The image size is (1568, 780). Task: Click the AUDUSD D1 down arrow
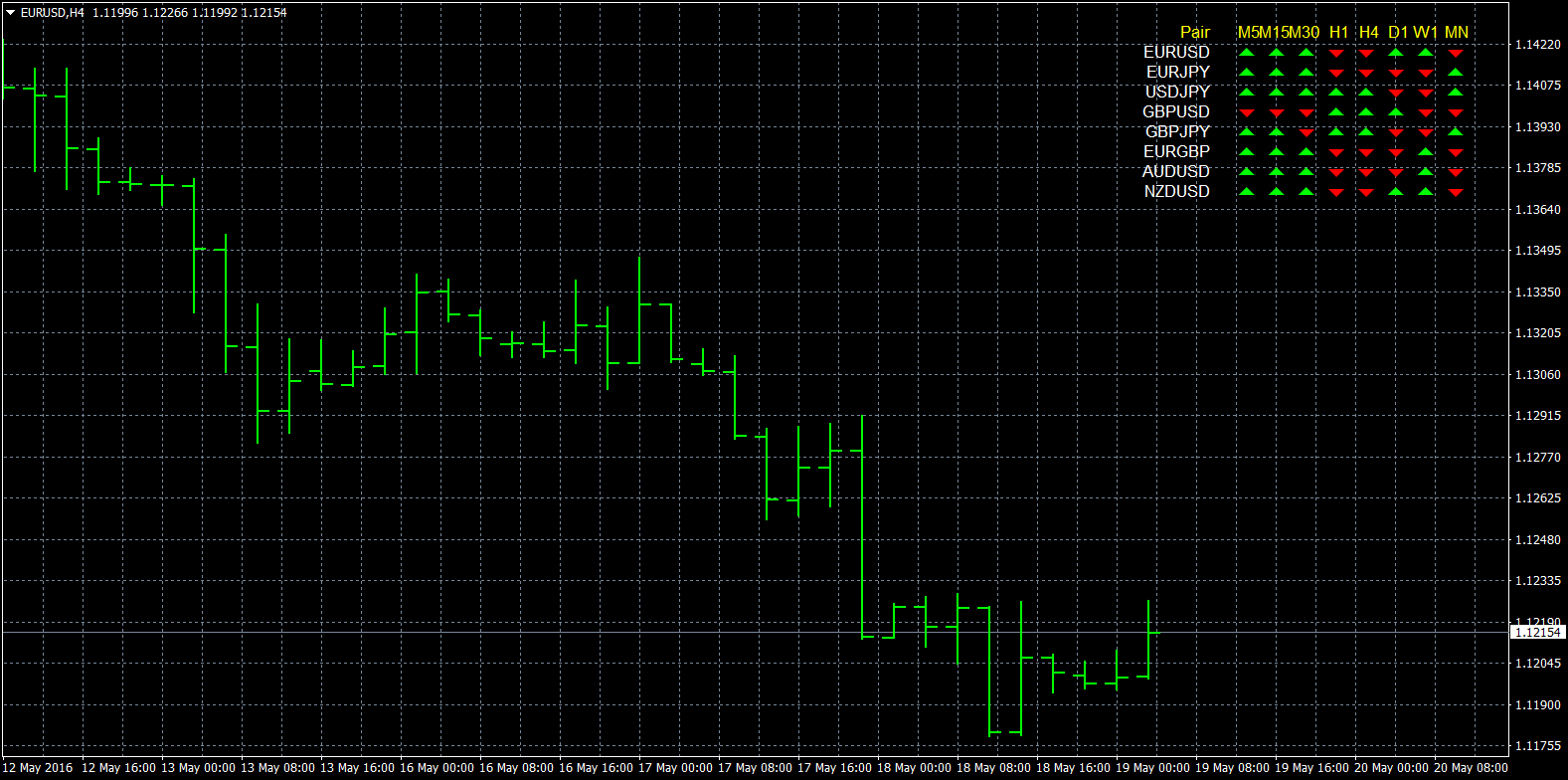coord(1396,172)
